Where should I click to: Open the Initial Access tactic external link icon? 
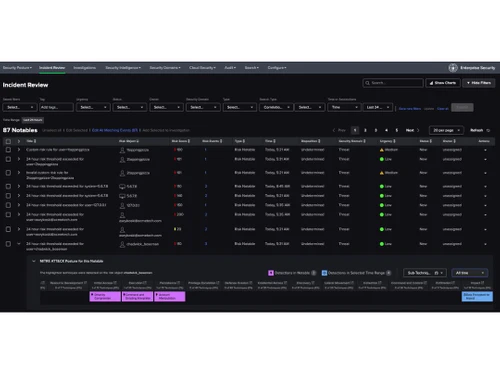tap(115, 283)
